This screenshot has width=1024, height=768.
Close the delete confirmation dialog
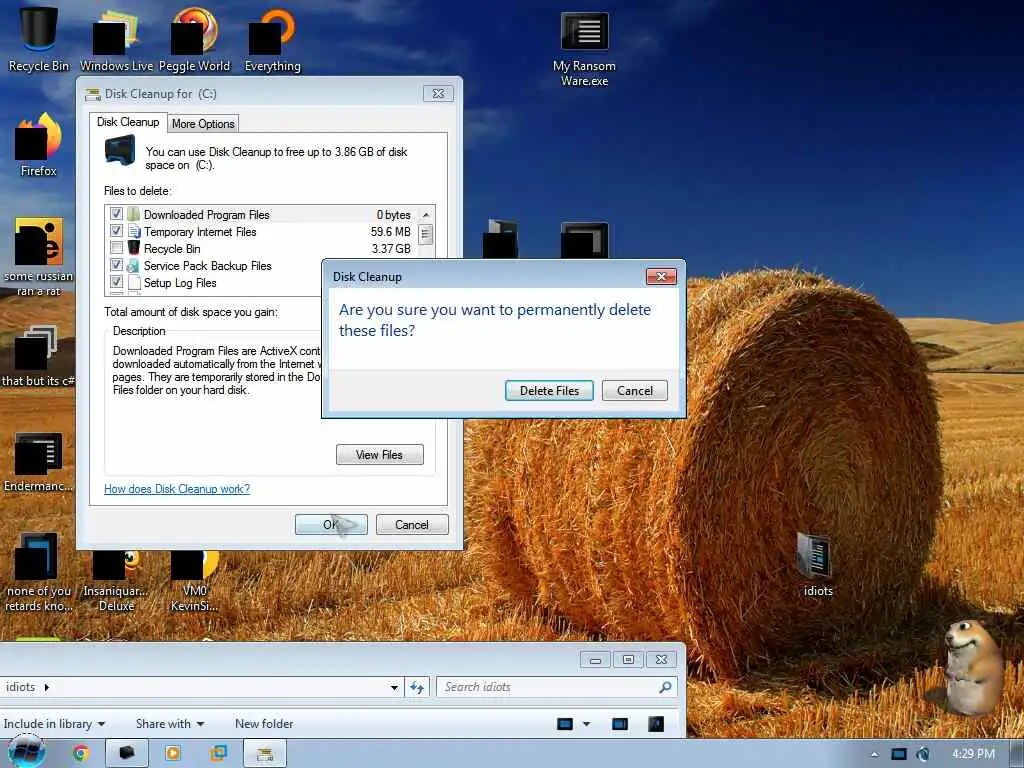(x=661, y=276)
